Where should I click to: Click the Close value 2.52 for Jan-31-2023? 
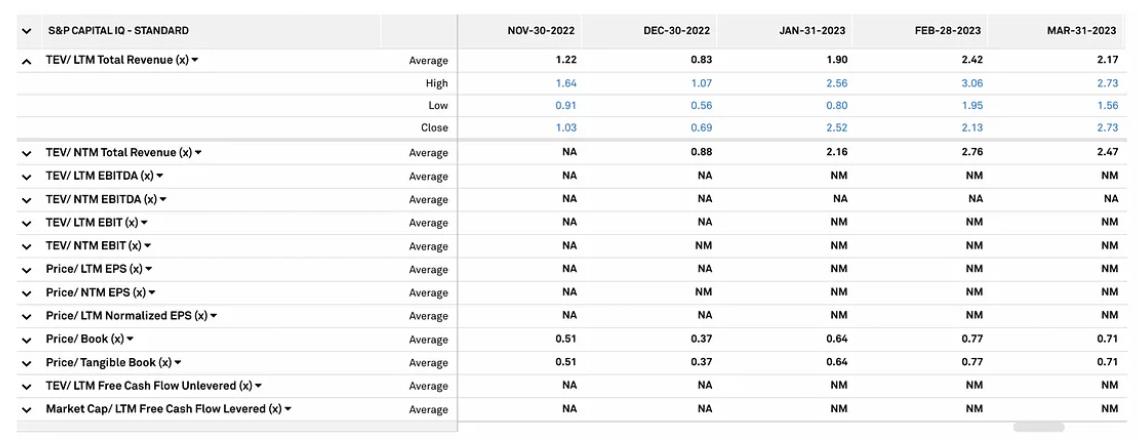(837, 128)
